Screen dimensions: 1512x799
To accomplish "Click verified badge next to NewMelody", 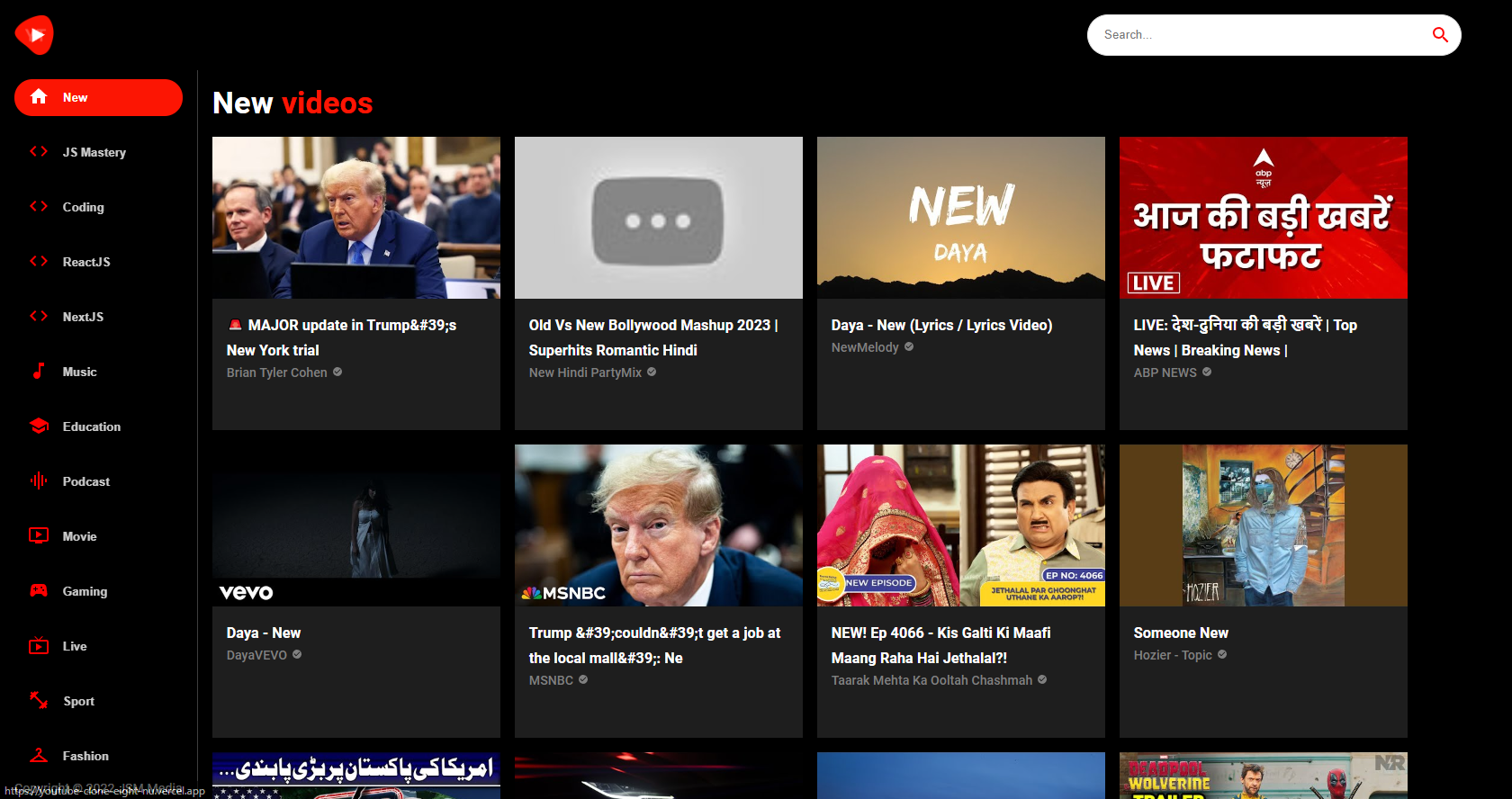I will coord(909,346).
